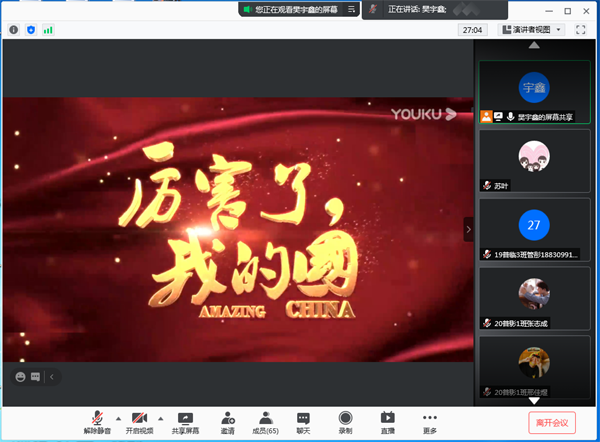
Task: Click the meeting info icon
Action: pos(14,30)
